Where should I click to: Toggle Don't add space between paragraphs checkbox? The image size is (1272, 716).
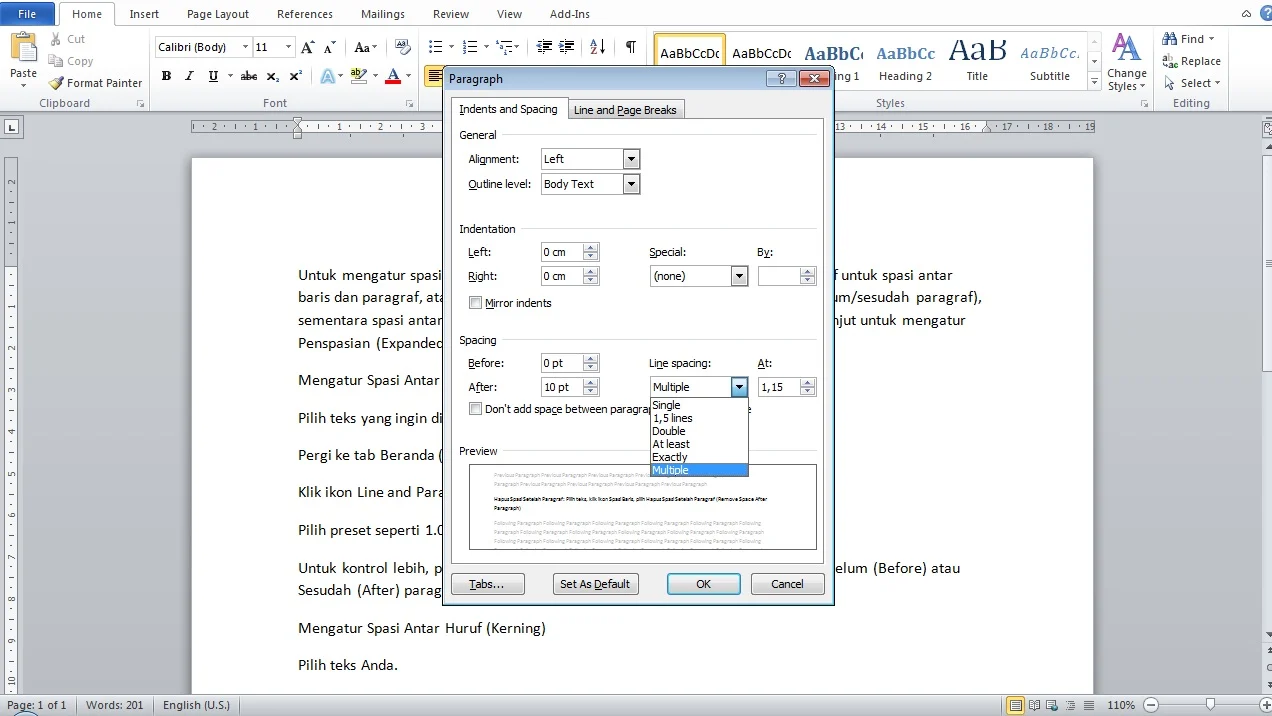click(476, 409)
